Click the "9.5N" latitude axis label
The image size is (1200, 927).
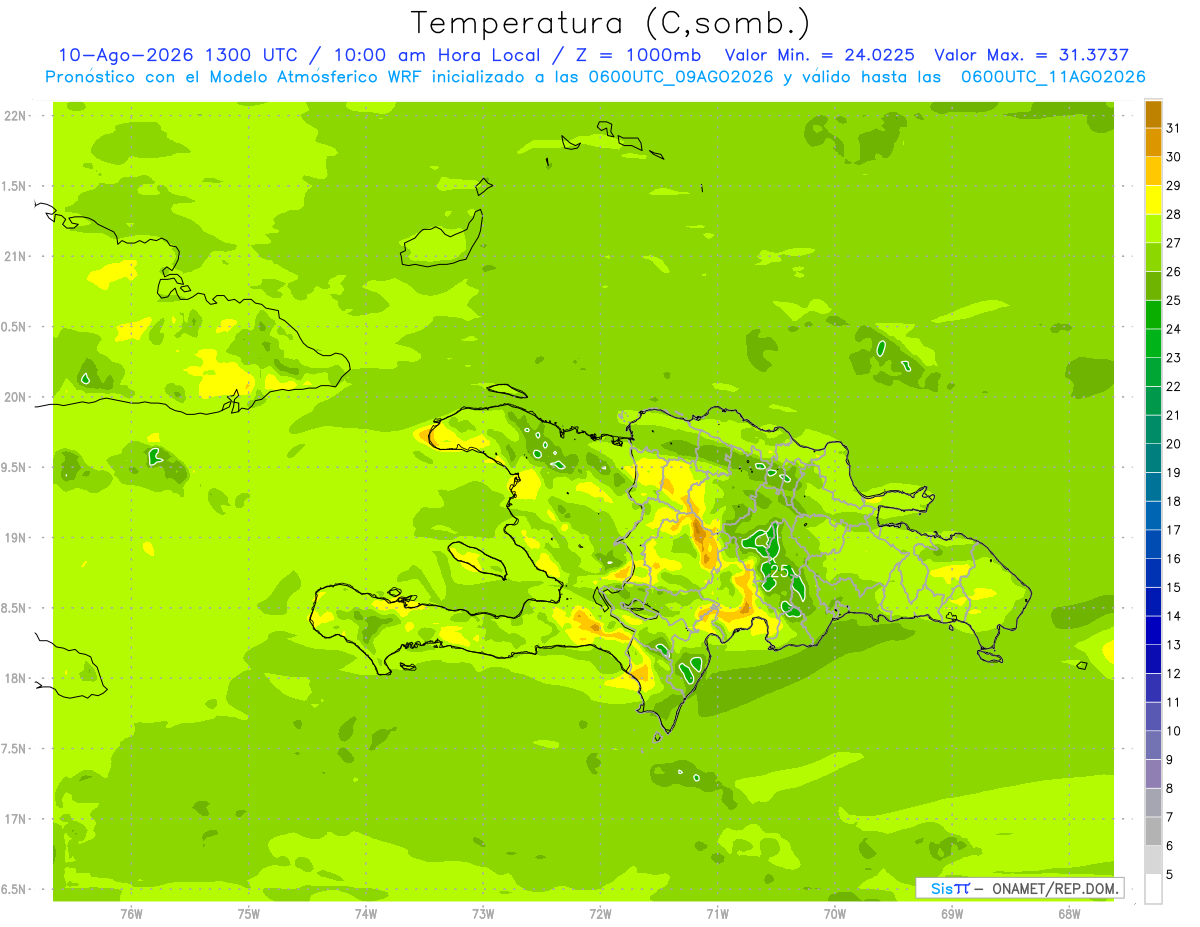(15, 468)
